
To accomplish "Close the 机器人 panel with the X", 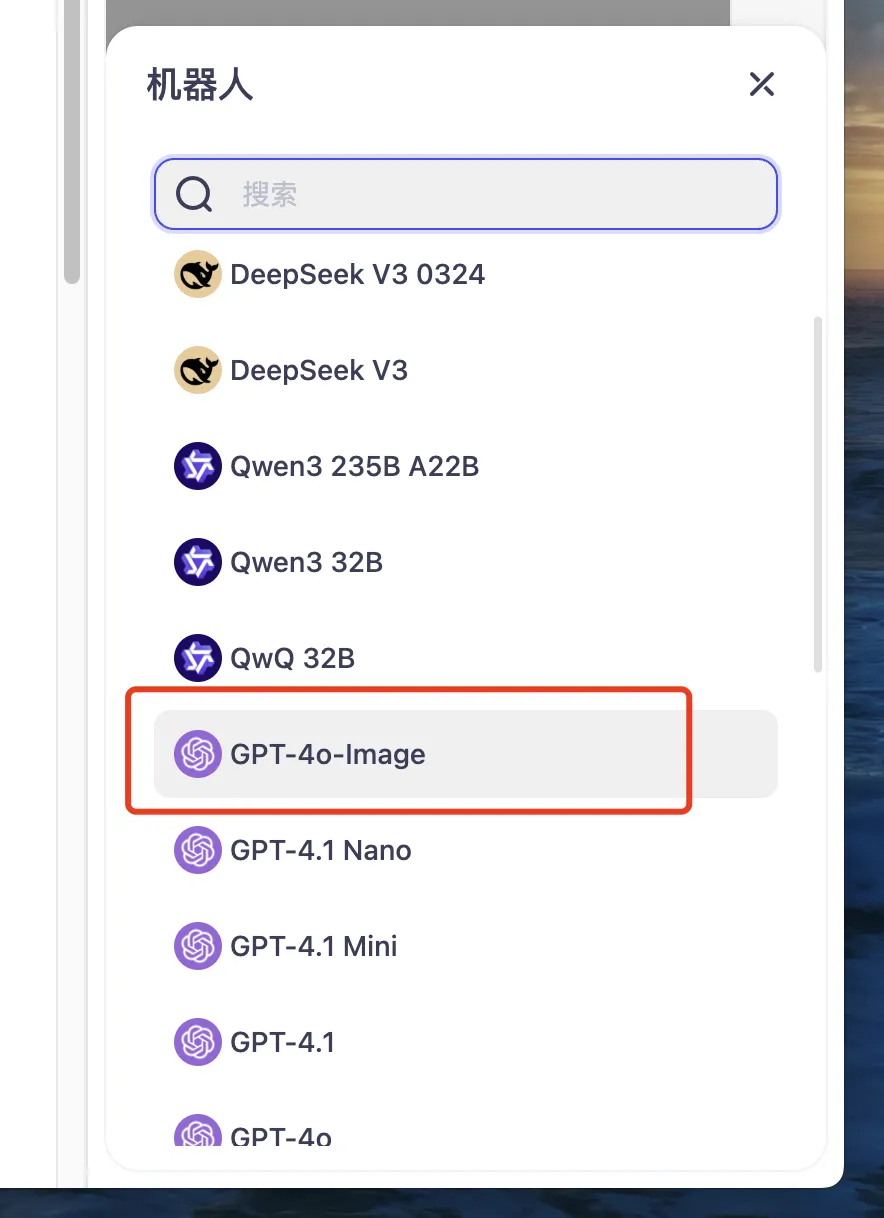I will 762,84.
